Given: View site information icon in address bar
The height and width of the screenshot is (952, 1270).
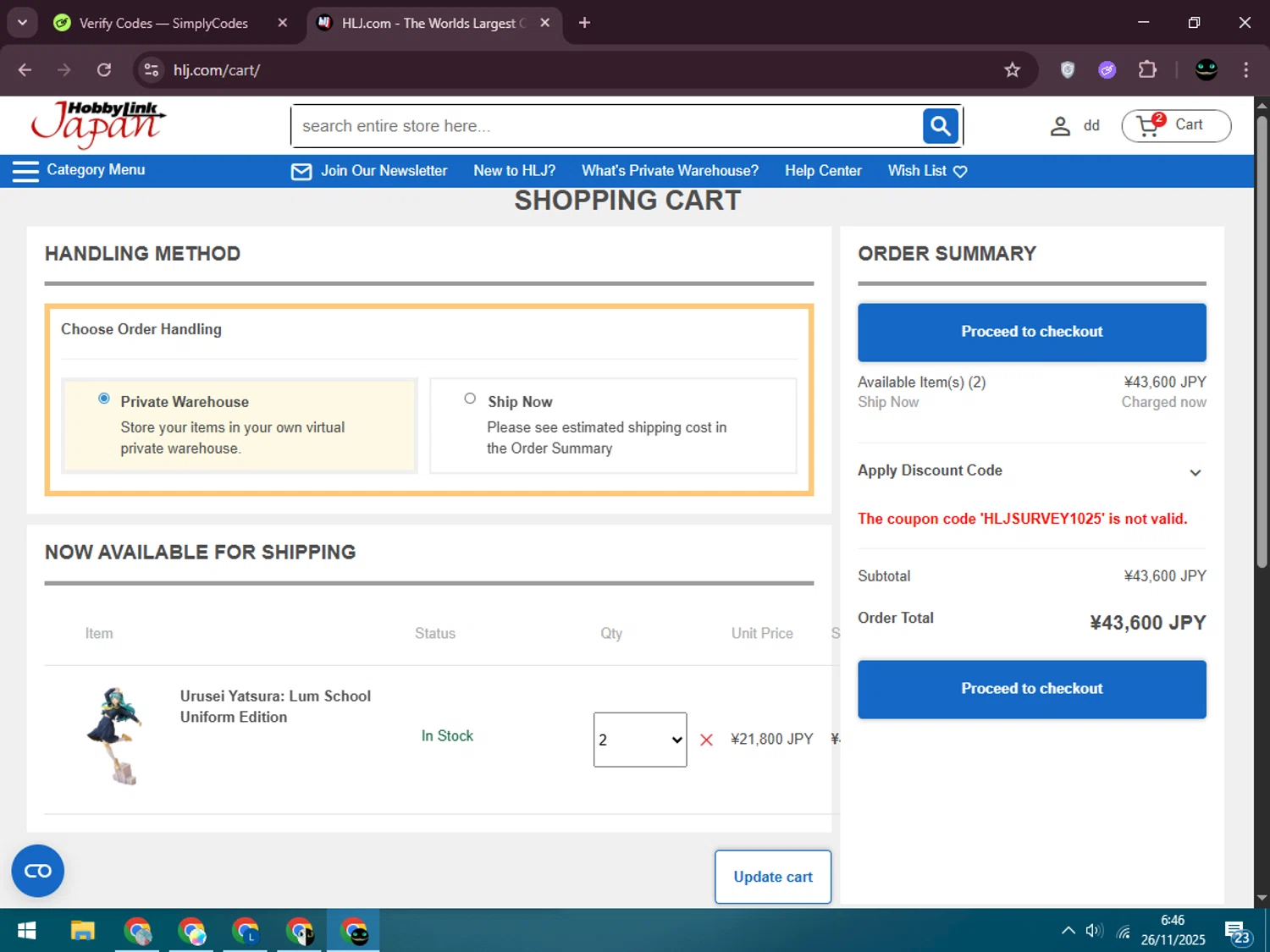Looking at the screenshot, I should coord(152,70).
